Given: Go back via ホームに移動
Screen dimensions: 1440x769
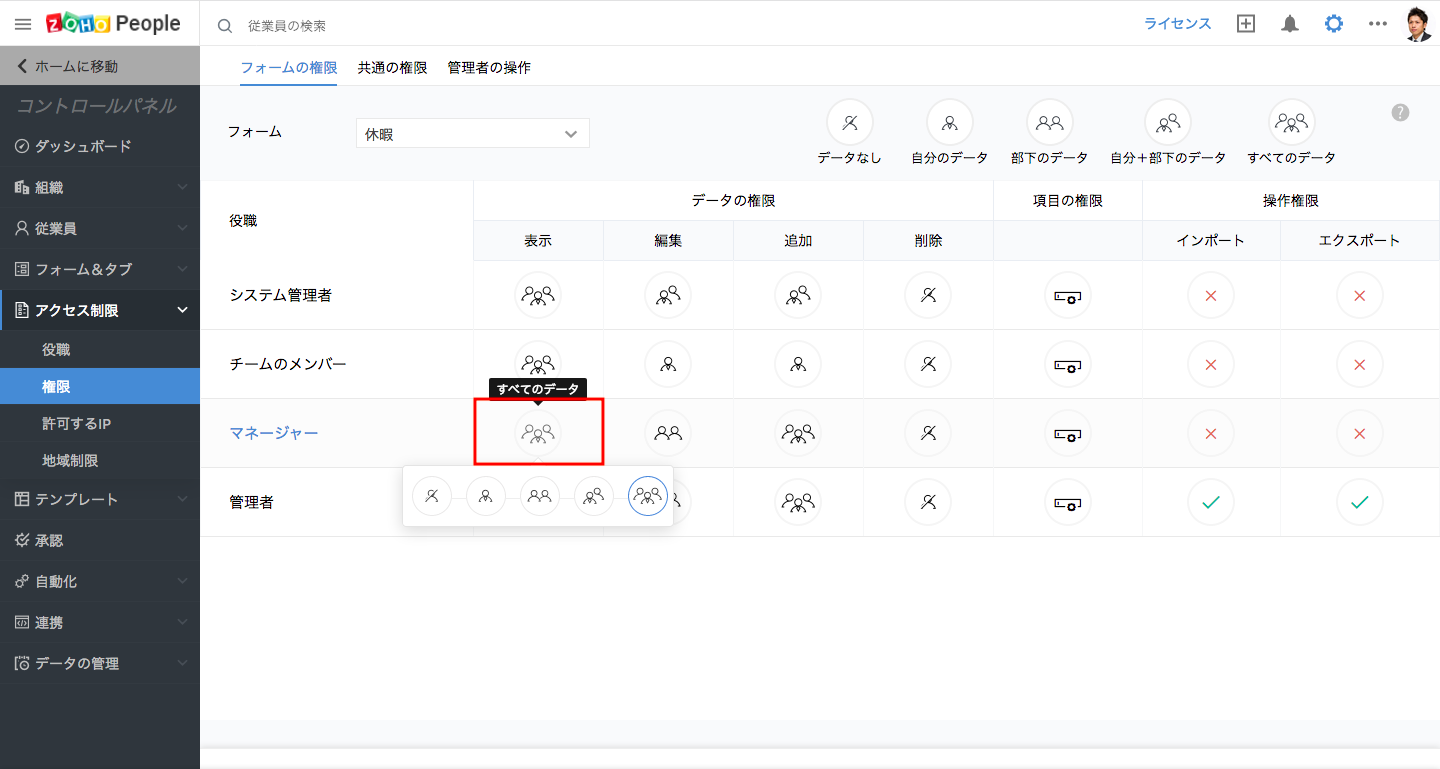Looking at the screenshot, I should click(x=100, y=66).
